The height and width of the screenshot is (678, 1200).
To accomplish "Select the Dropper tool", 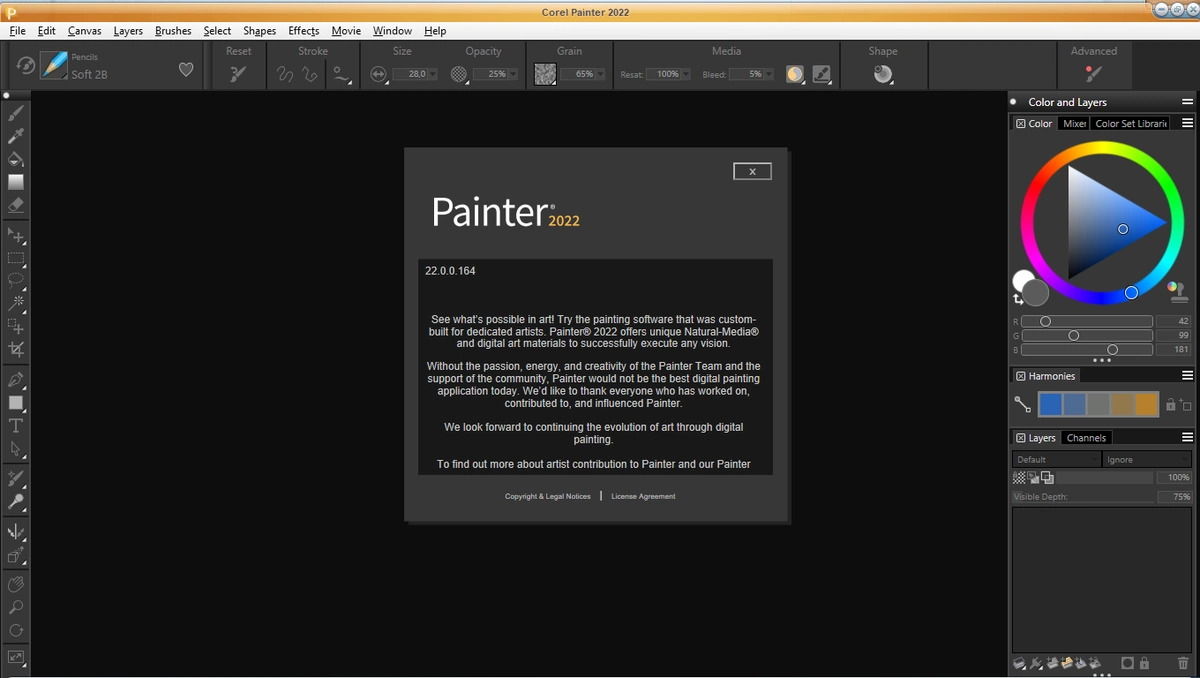I will (16, 136).
